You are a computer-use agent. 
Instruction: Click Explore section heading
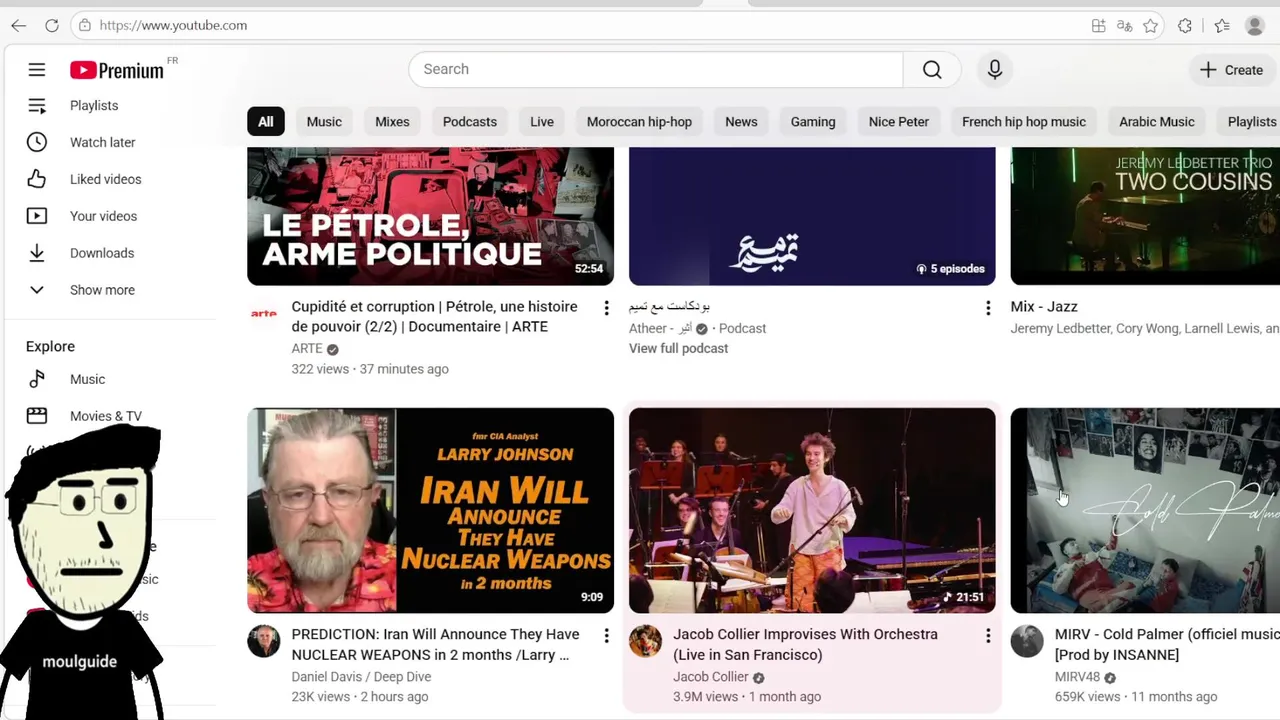click(50, 347)
